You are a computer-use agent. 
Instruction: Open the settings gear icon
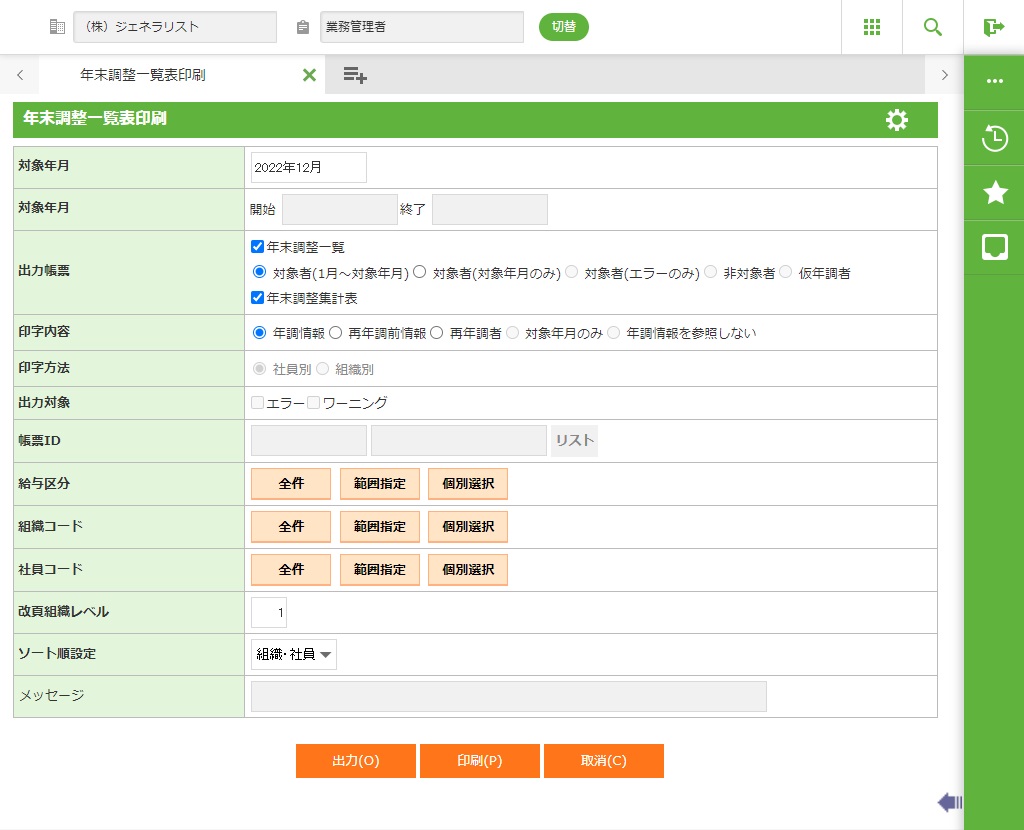click(897, 120)
